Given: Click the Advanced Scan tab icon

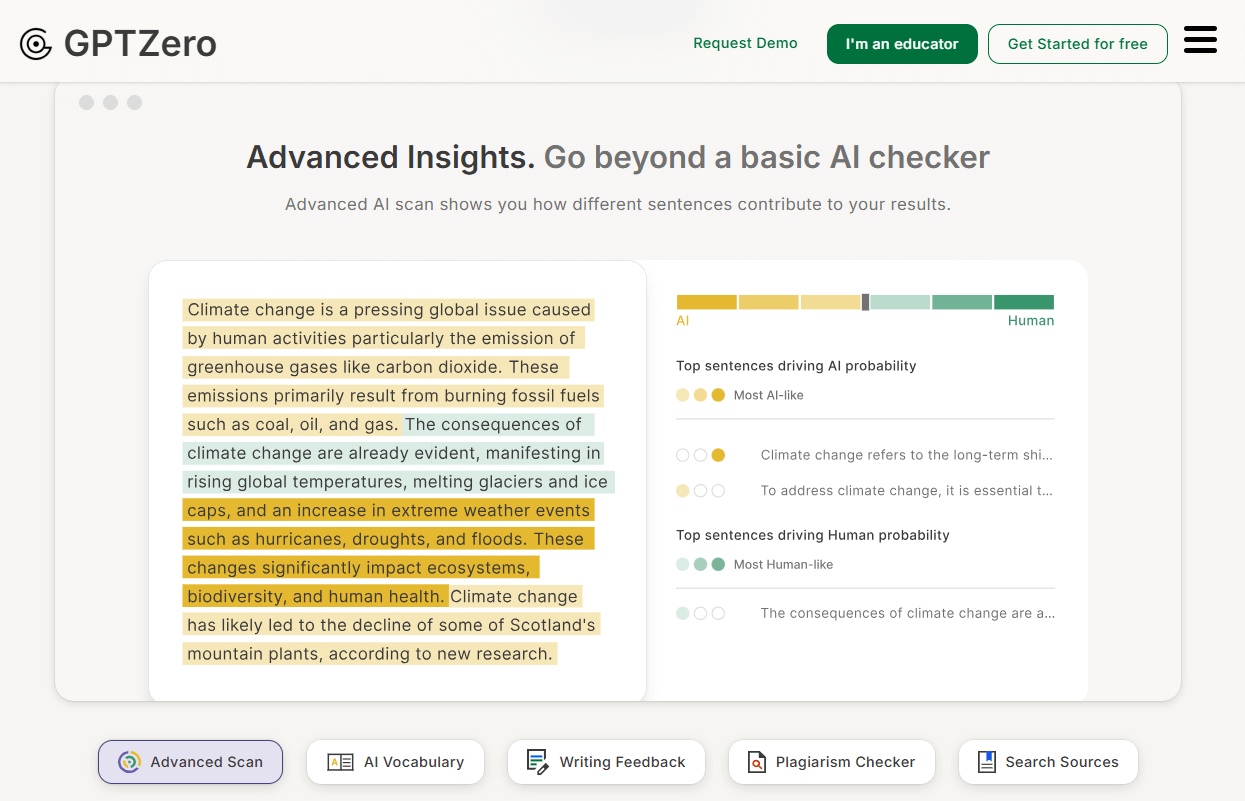Looking at the screenshot, I should [x=129, y=762].
